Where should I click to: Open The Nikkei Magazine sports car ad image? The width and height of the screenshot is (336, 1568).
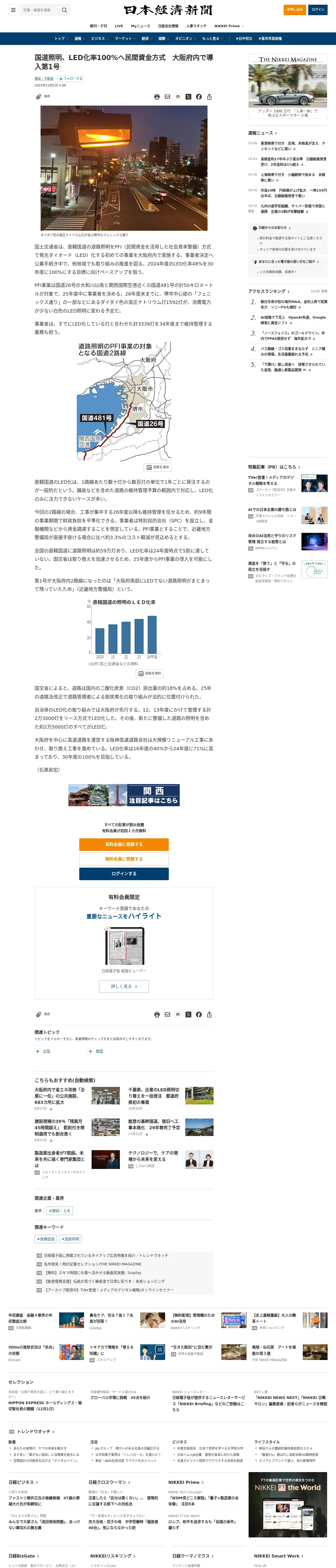tap(288, 85)
